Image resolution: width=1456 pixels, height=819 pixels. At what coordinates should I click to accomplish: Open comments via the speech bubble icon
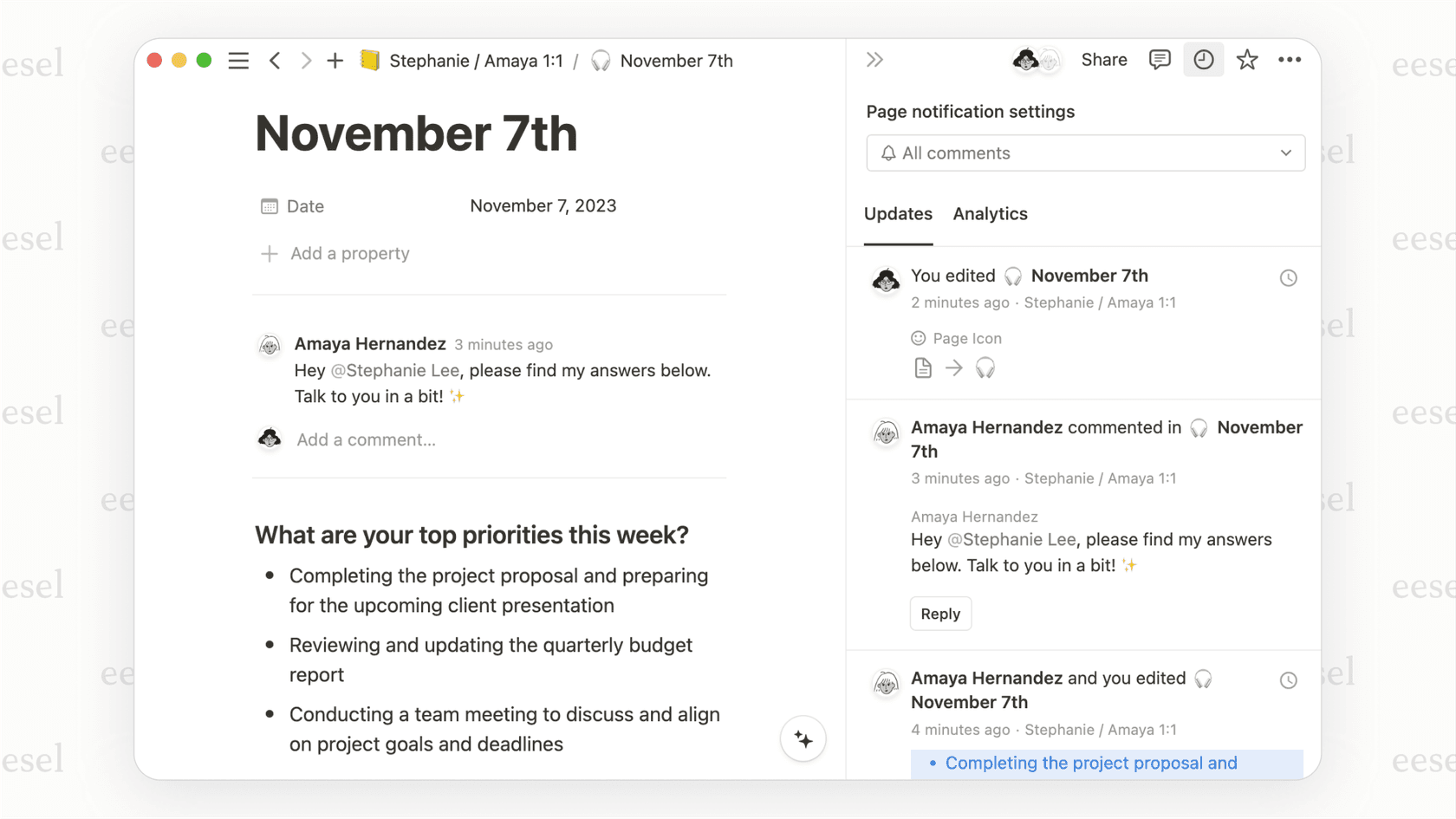1159,60
